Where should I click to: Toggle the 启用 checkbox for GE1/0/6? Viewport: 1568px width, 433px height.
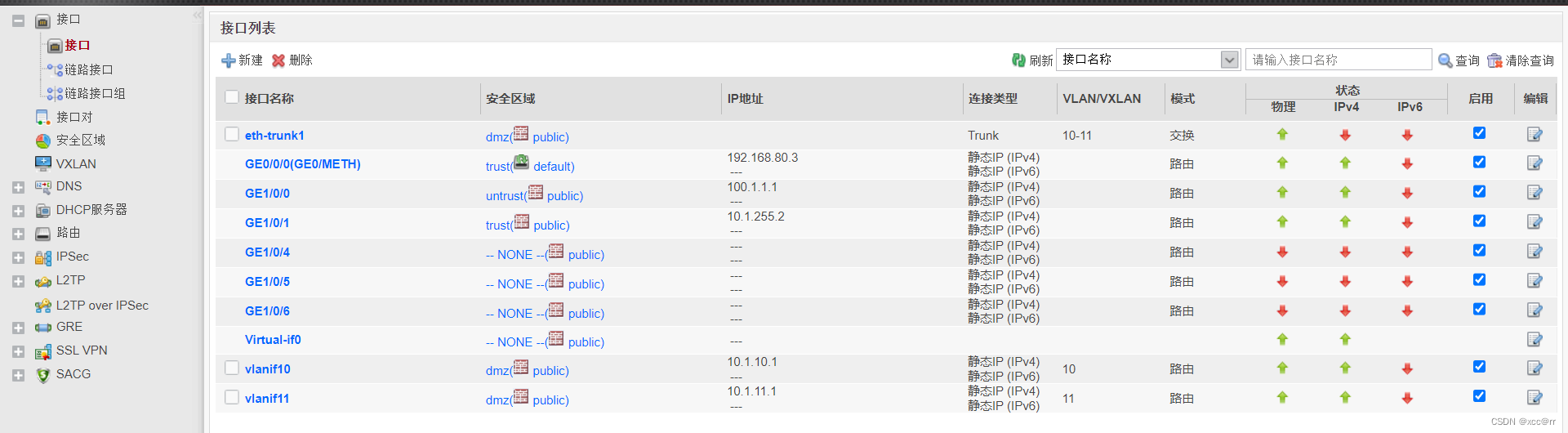(x=1479, y=309)
